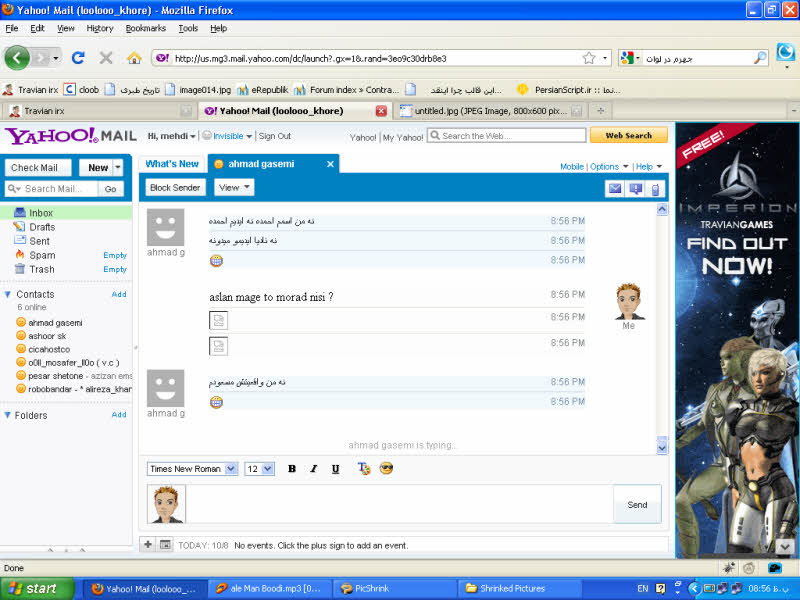Click the send email envelope icon

(615, 189)
